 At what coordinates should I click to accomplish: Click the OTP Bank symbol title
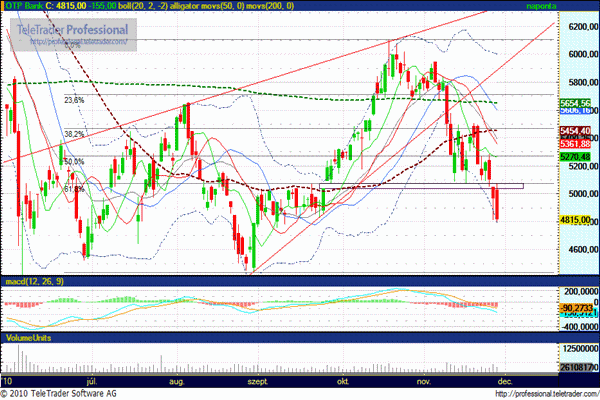click(x=26, y=6)
